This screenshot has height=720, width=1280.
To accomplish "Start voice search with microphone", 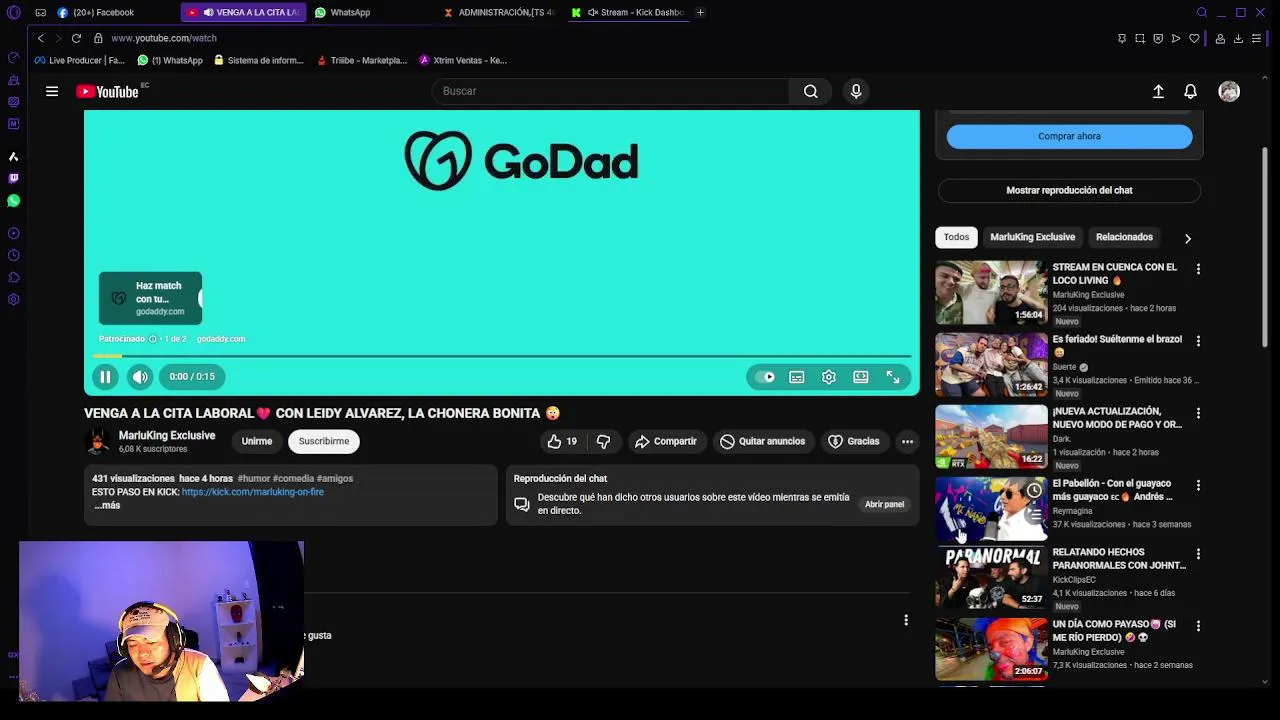I will tap(856, 91).
